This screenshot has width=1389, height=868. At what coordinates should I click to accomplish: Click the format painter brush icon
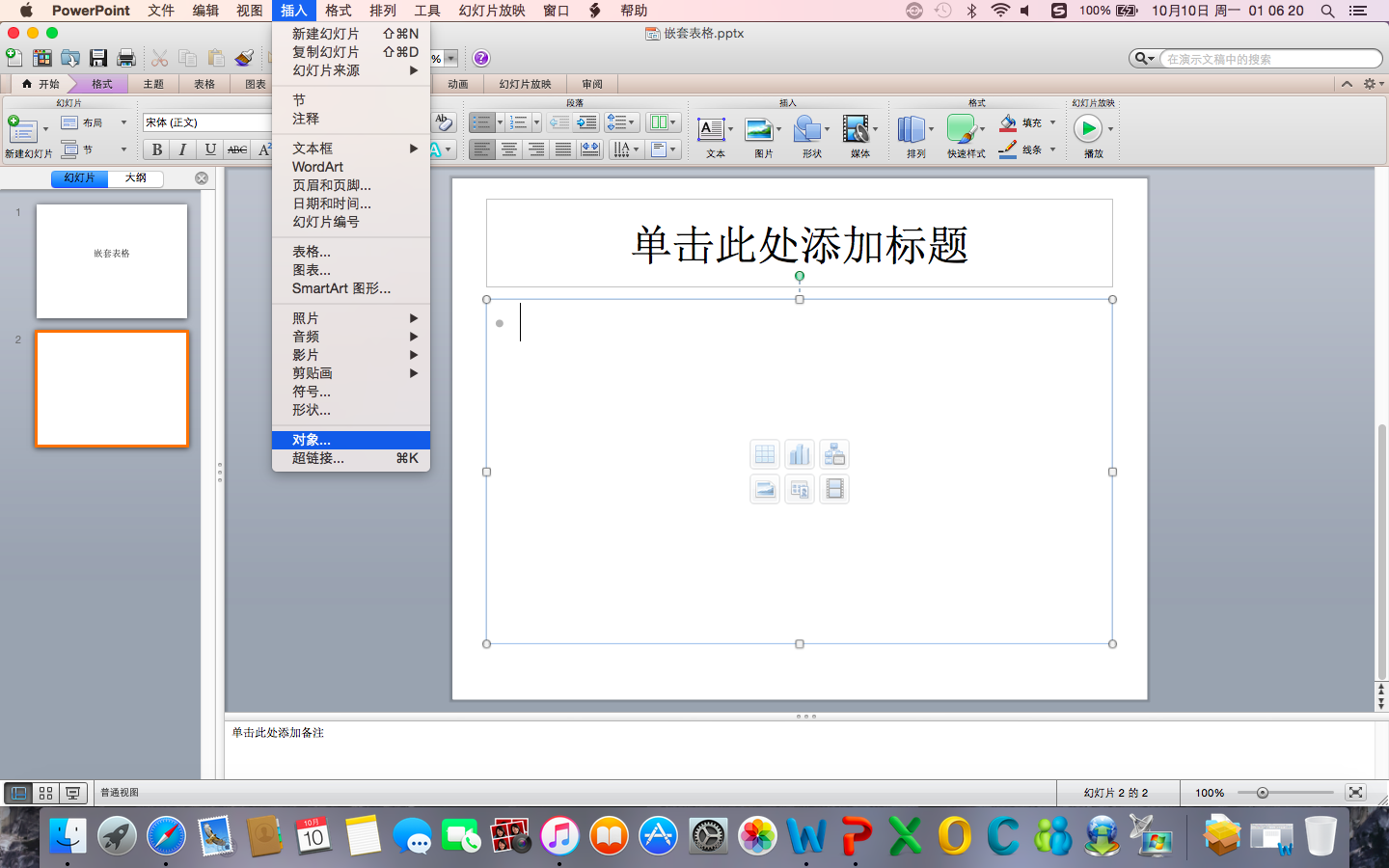coord(244,58)
